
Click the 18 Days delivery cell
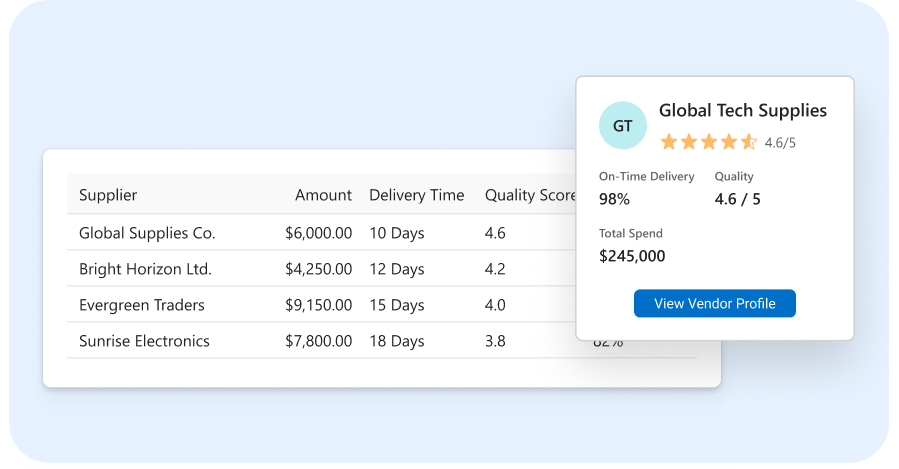click(x=397, y=341)
